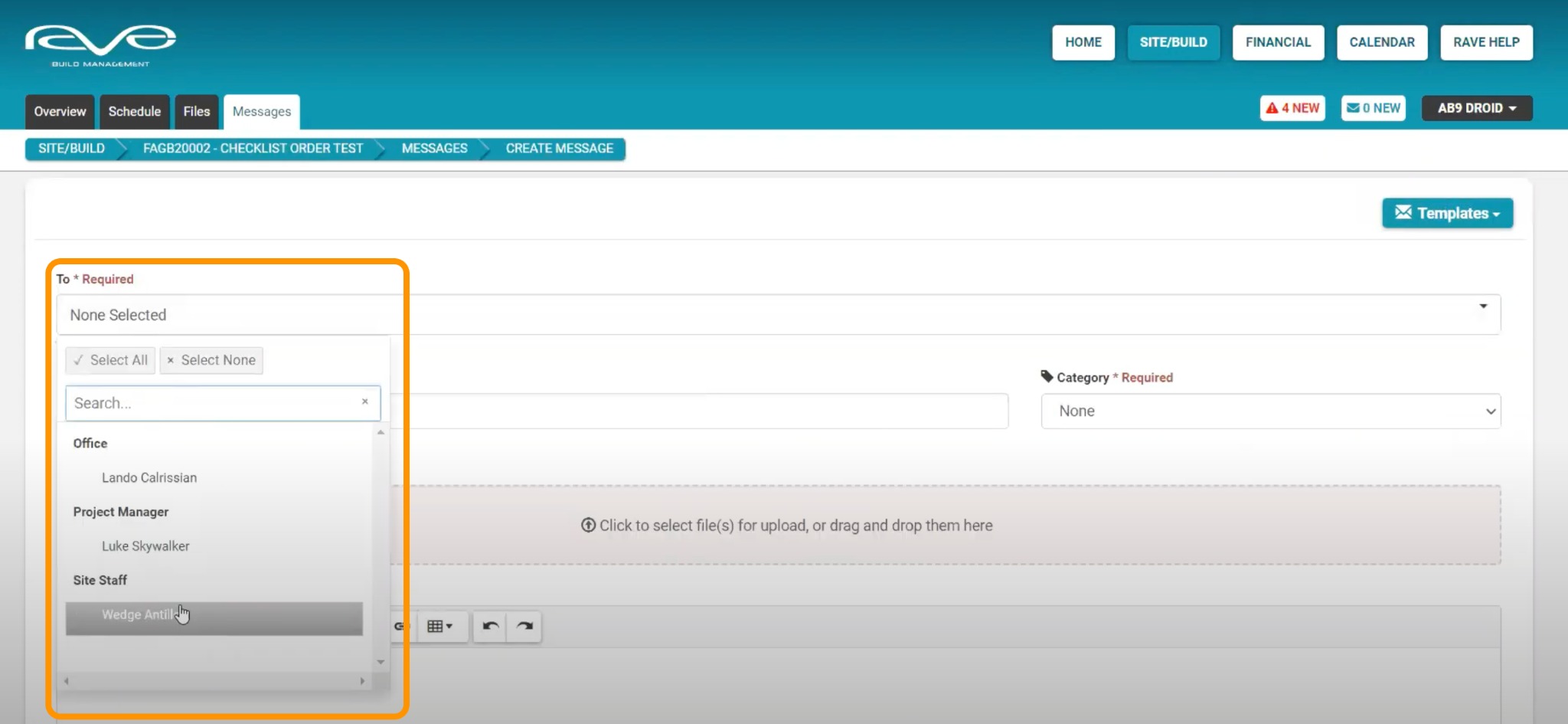Switch to the Files tab
Image resolution: width=1568 pixels, height=724 pixels.
coord(197,111)
